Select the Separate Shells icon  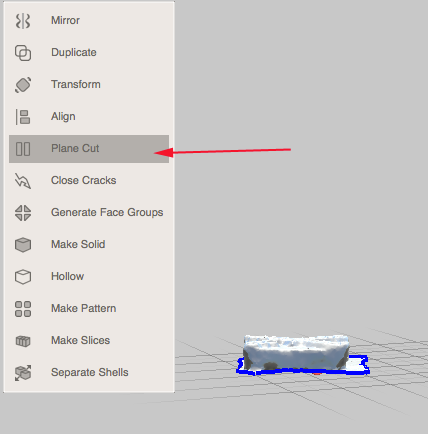coord(23,373)
